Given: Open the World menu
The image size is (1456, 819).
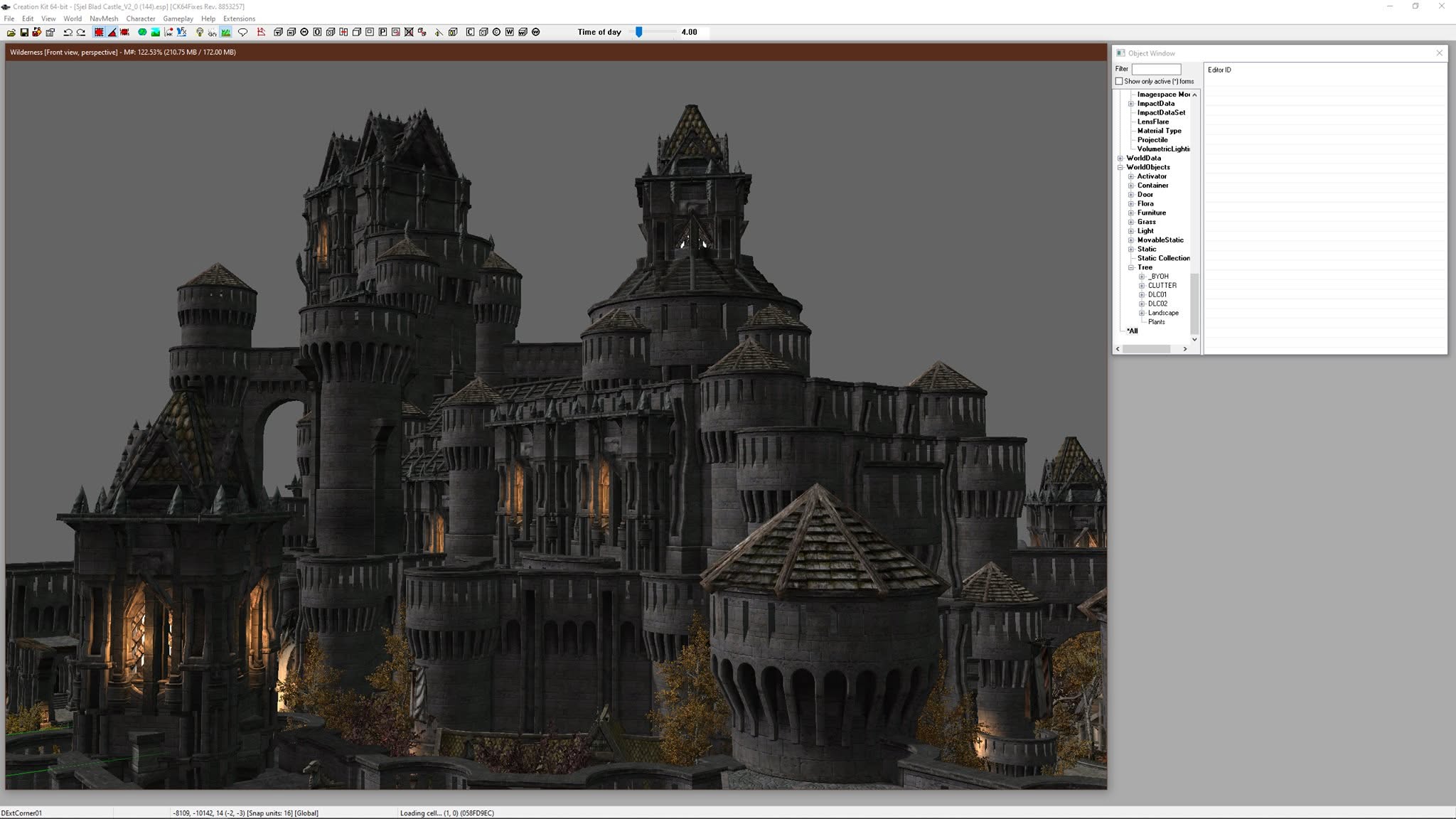Looking at the screenshot, I should 73,18.
